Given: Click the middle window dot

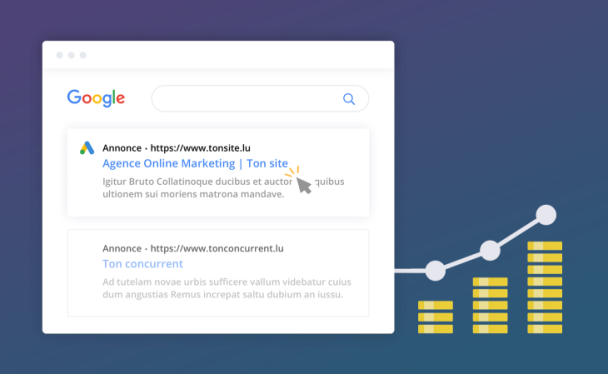Looking at the screenshot, I should (71, 55).
